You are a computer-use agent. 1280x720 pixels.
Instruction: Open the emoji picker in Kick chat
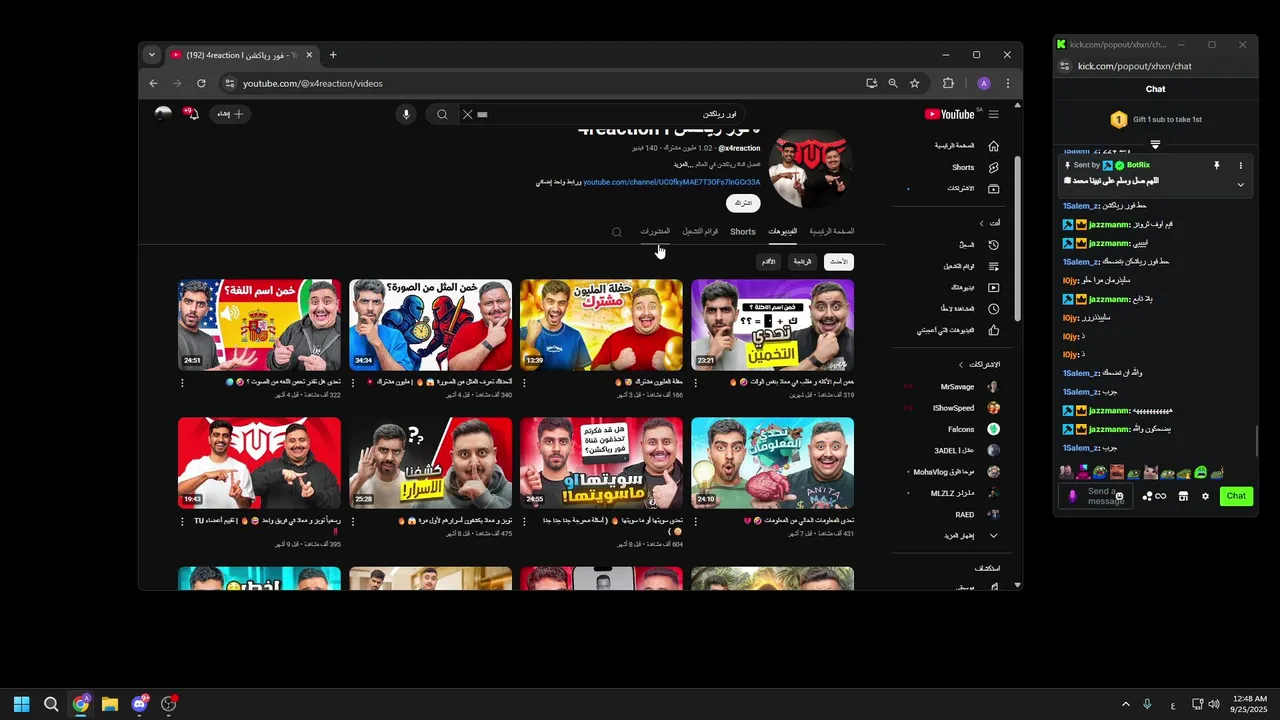[1119, 496]
